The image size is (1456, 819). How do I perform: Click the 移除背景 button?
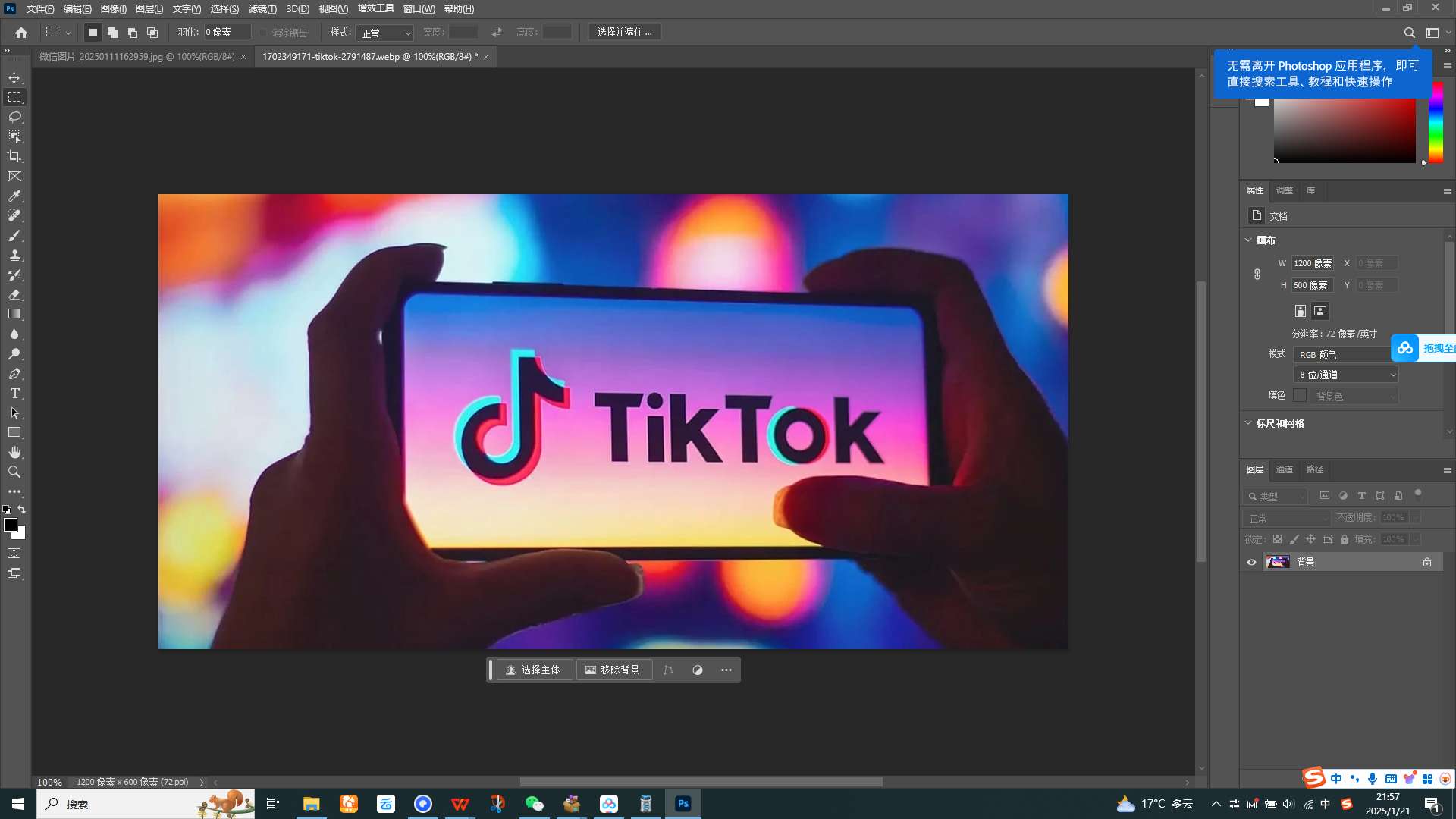click(x=613, y=670)
